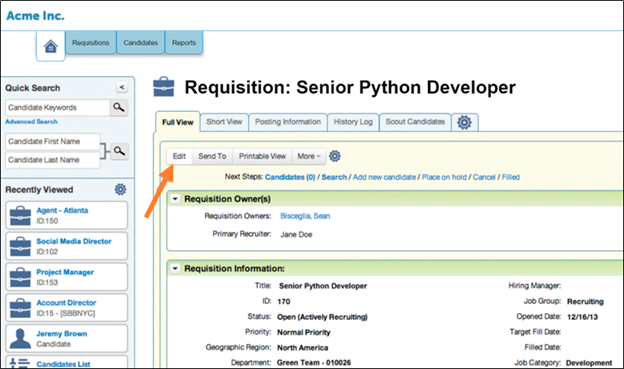The width and height of the screenshot is (624, 369).
Task: Click the Edit button
Action: point(179,156)
